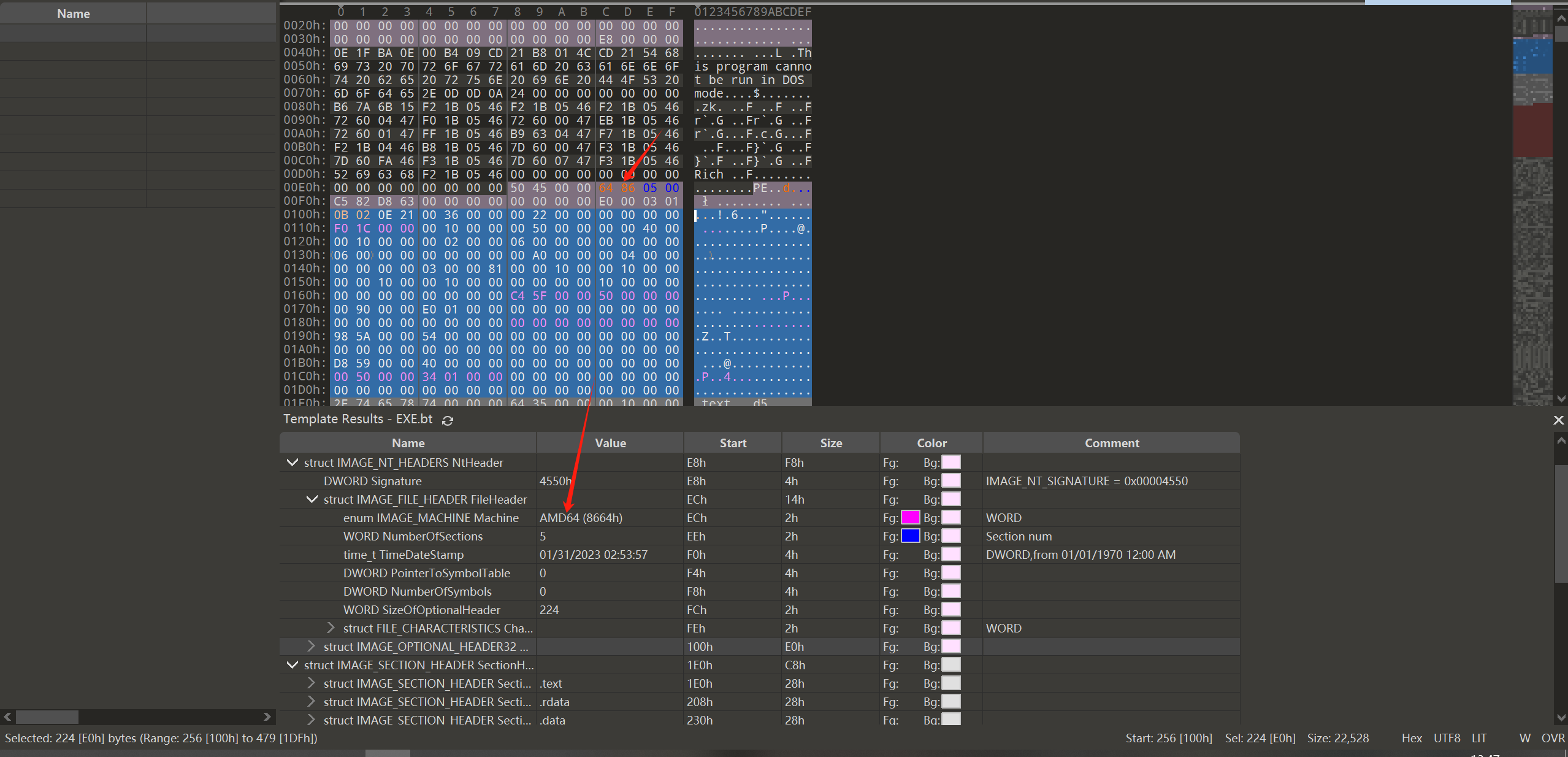
Task: Click scroll-down arrow of hex editor
Action: [x=1561, y=398]
